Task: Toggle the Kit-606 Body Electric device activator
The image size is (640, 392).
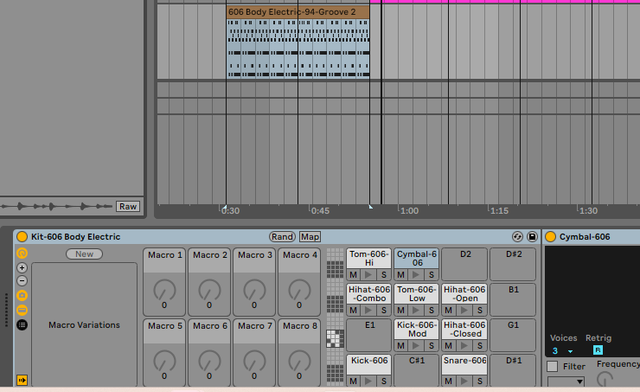Action: click(x=22, y=237)
